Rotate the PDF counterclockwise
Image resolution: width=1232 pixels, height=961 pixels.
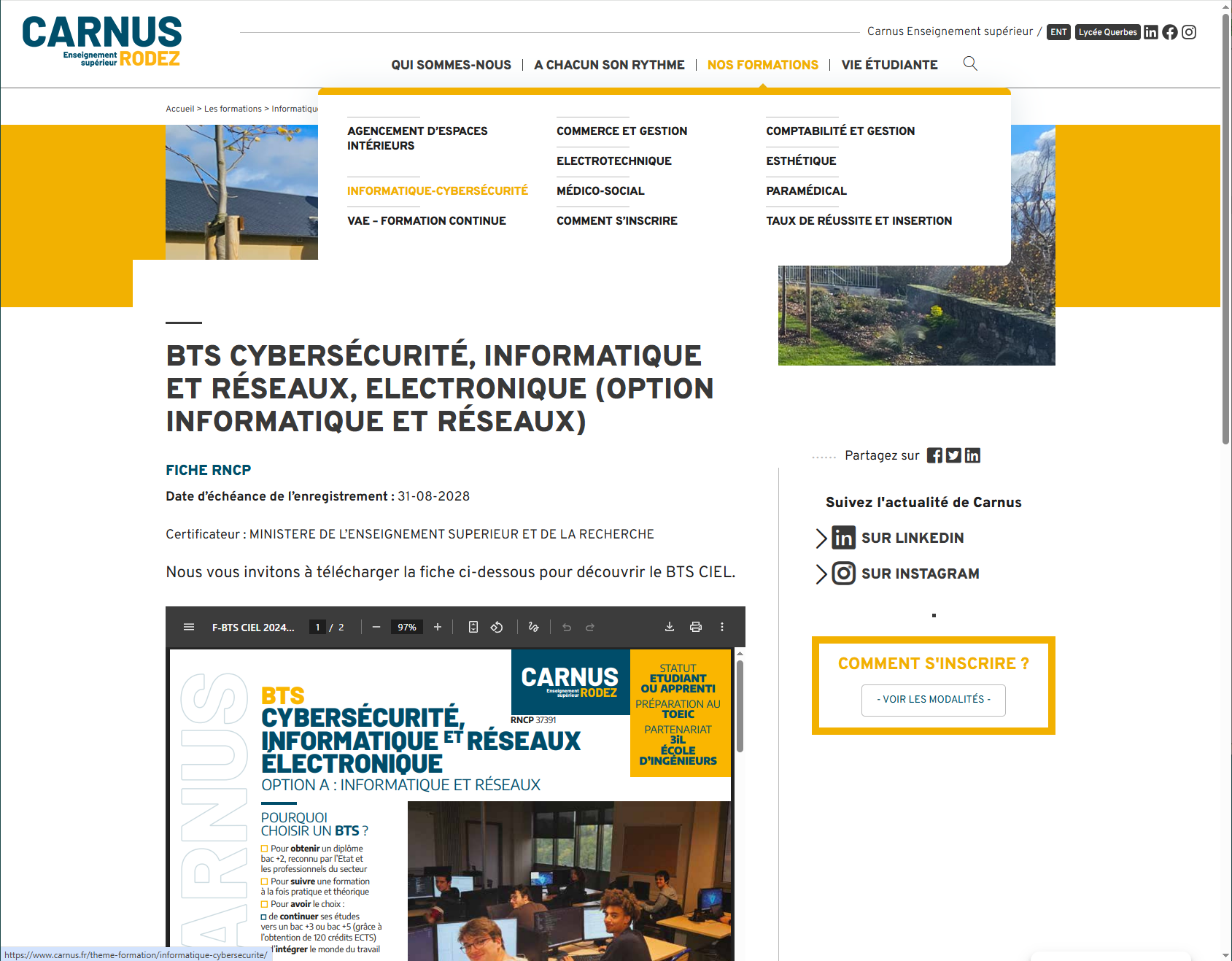coord(497,627)
